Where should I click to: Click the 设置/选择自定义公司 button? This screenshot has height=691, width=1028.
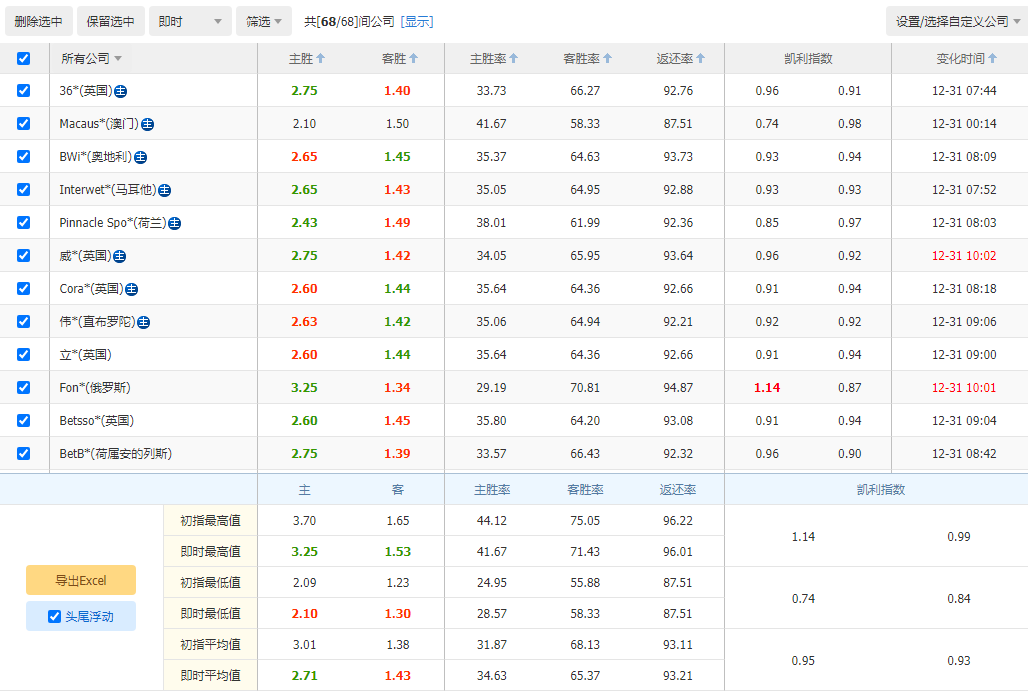tap(954, 20)
